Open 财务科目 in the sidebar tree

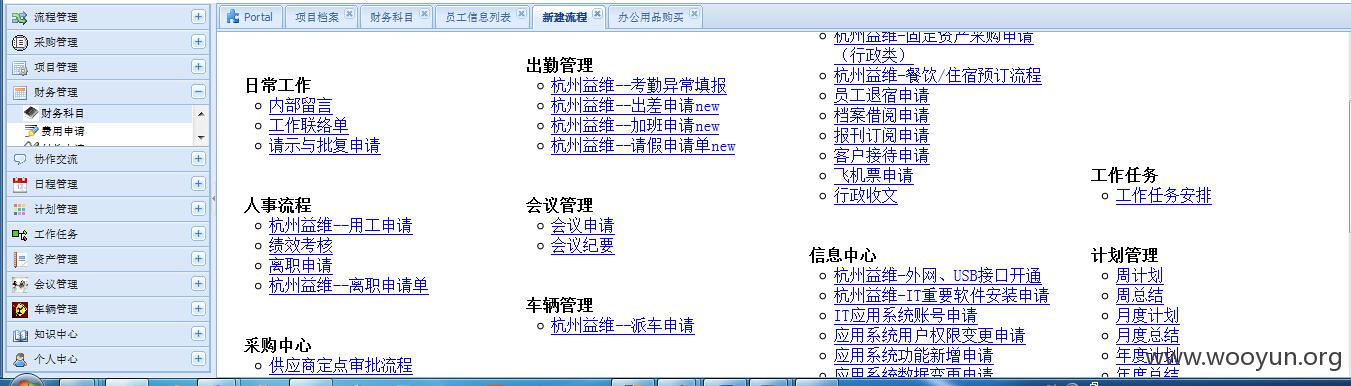(62, 114)
